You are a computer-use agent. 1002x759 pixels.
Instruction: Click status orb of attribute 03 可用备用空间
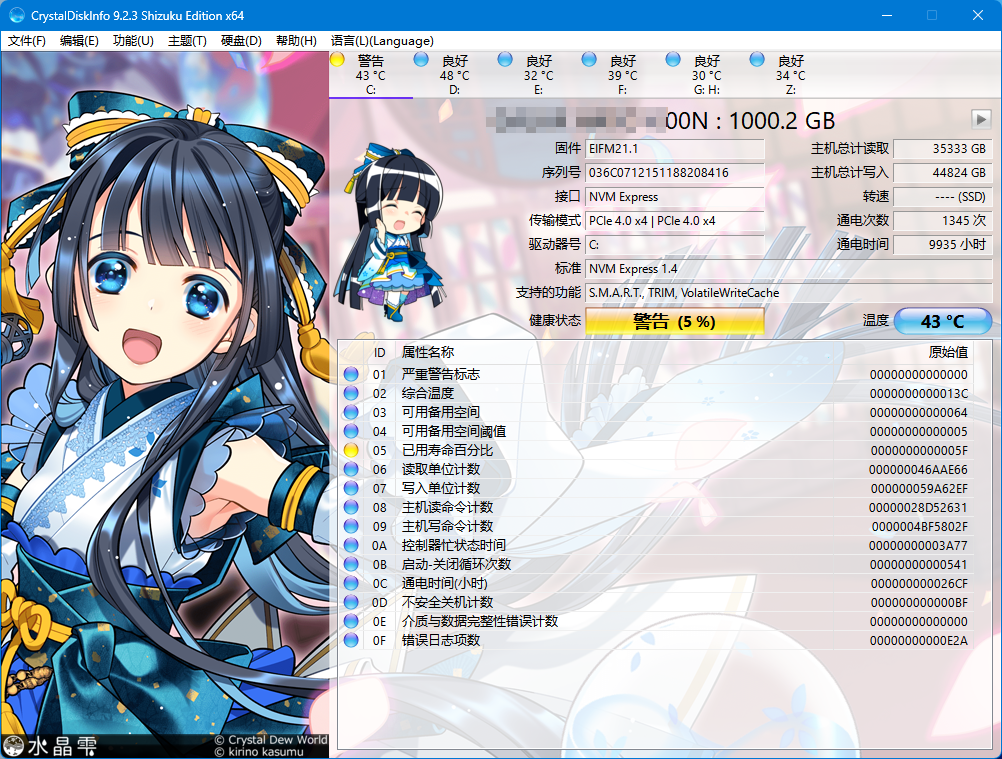tap(351, 412)
